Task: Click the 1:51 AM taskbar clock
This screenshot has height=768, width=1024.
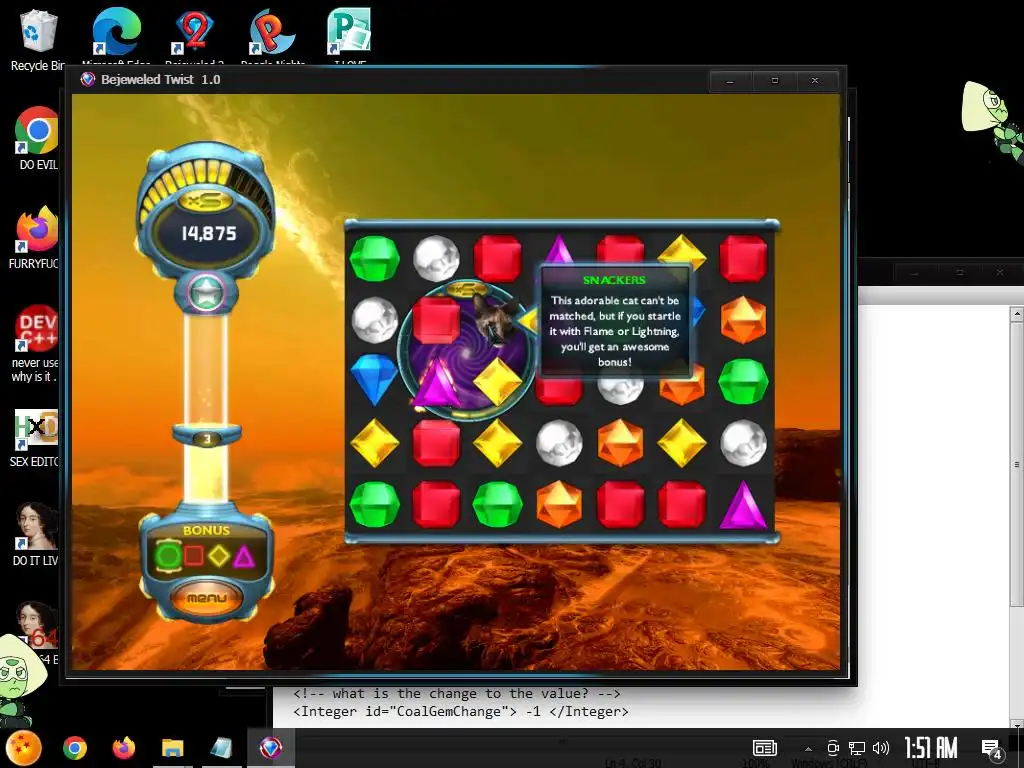Action: (931, 748)
